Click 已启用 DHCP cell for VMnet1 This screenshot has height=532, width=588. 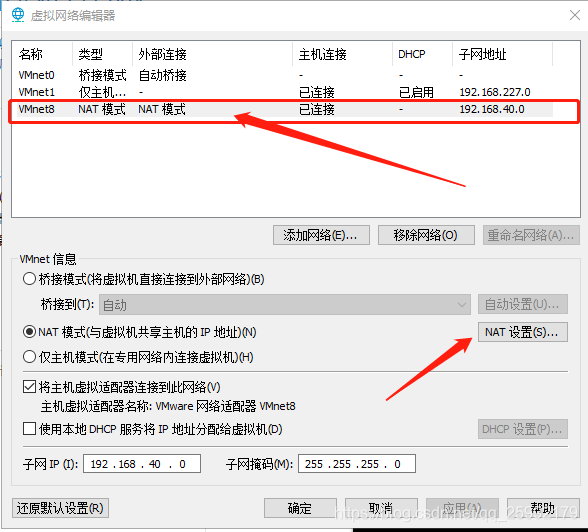(416, 92)
